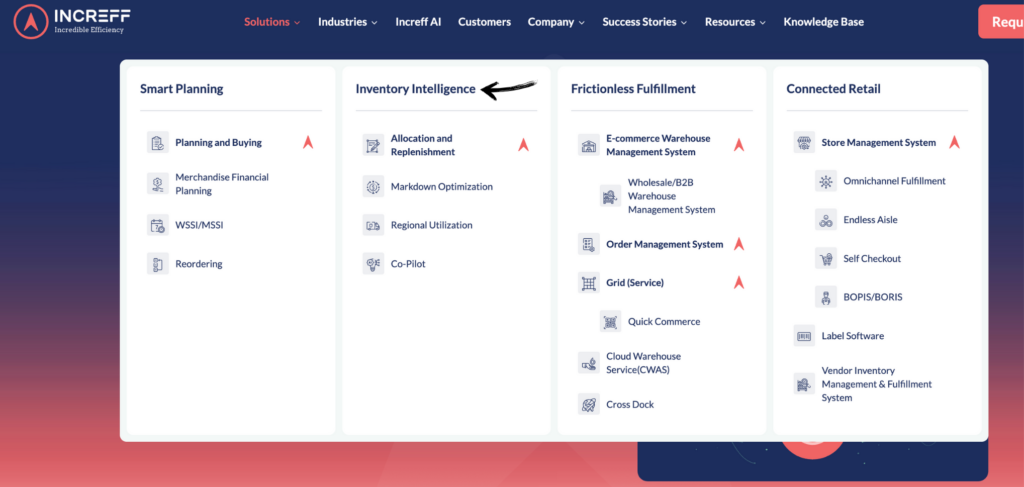Click the Label Software barcode icon

[x=804, y=336]
